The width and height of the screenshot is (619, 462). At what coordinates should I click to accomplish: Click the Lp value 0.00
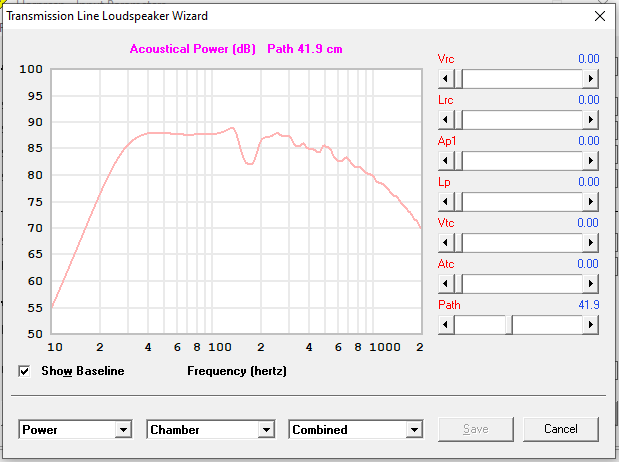click(589, 182)
